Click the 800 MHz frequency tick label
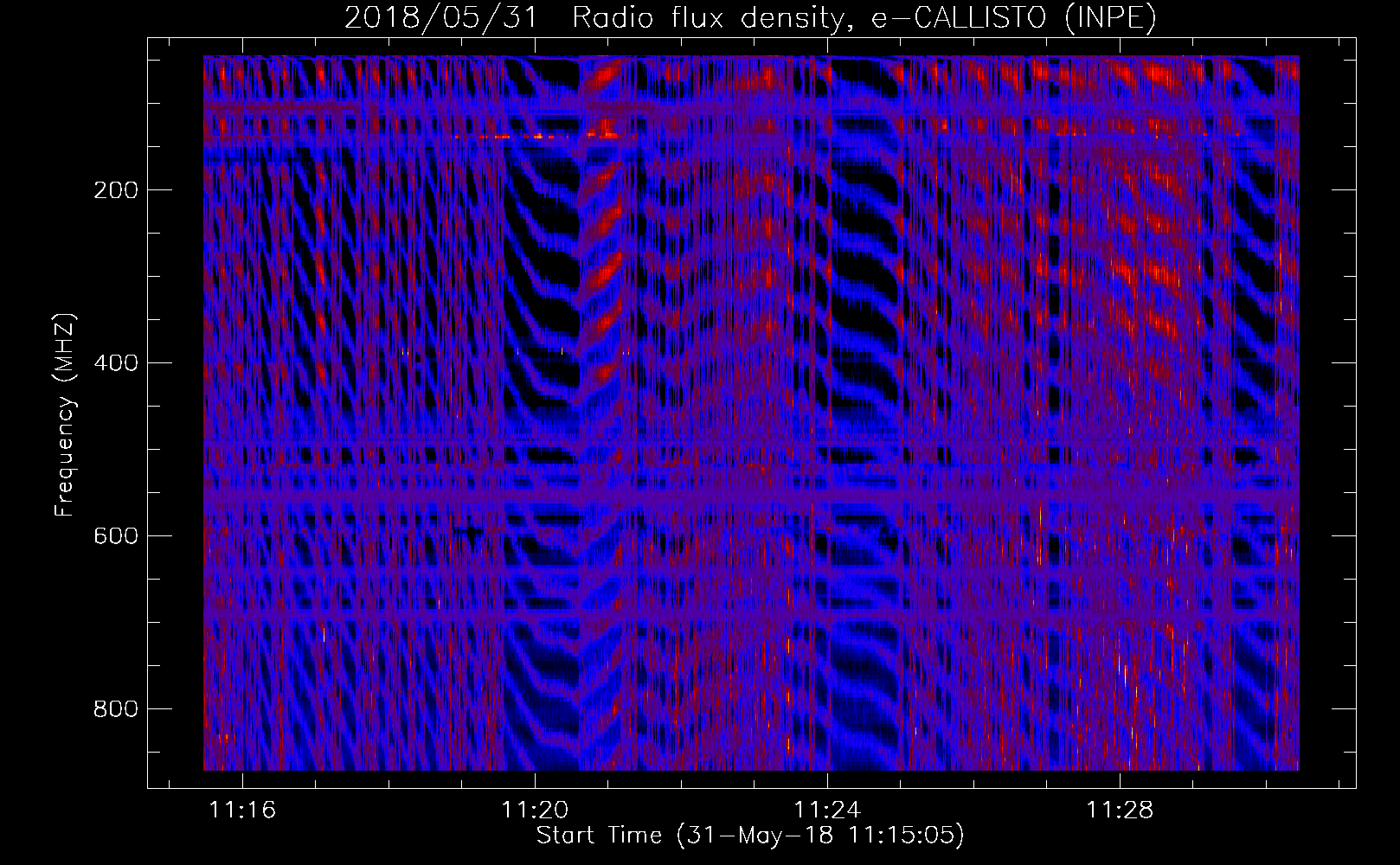 115,708
